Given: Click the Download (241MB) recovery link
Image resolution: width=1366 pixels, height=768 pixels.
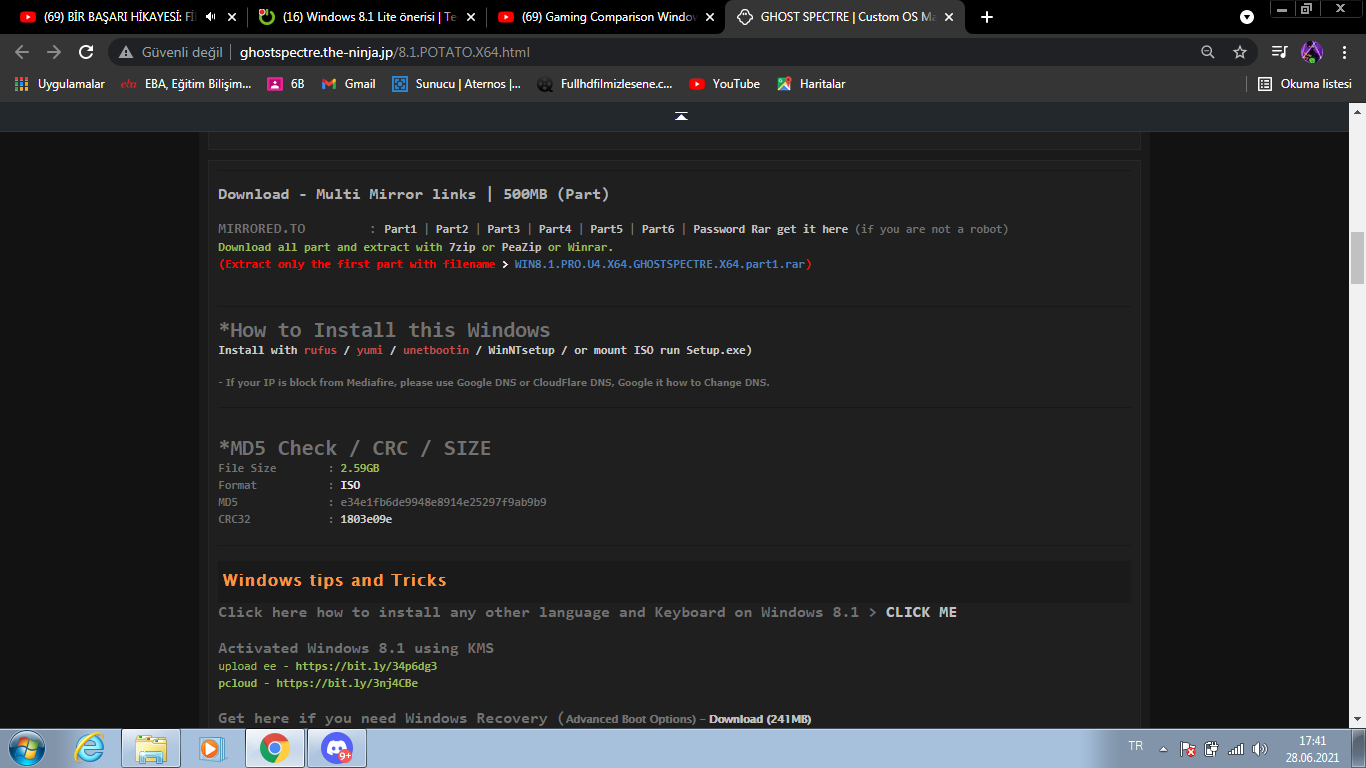Looking at the screenshot, I should tap(760, 719).
